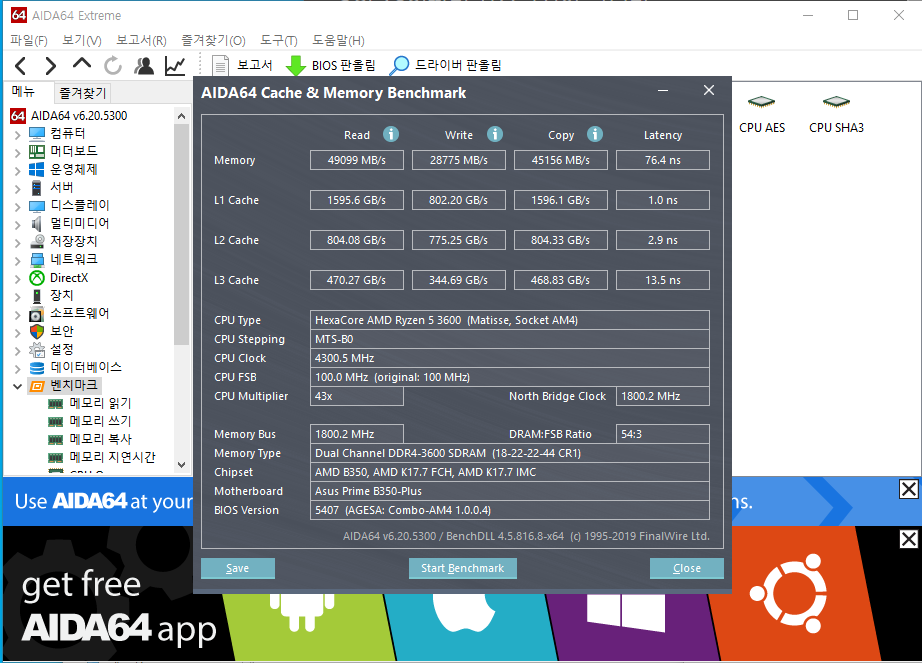This screenshot has height=664, width=922.
Task: Go forward with the right arrow toolbar icon
Action: point(51,66)
